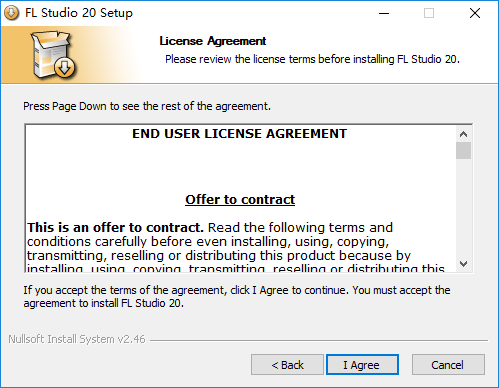499x388 pixels.
Task: Click empty scrollbar track below the thumb
Action: click(x=463, y=207)
